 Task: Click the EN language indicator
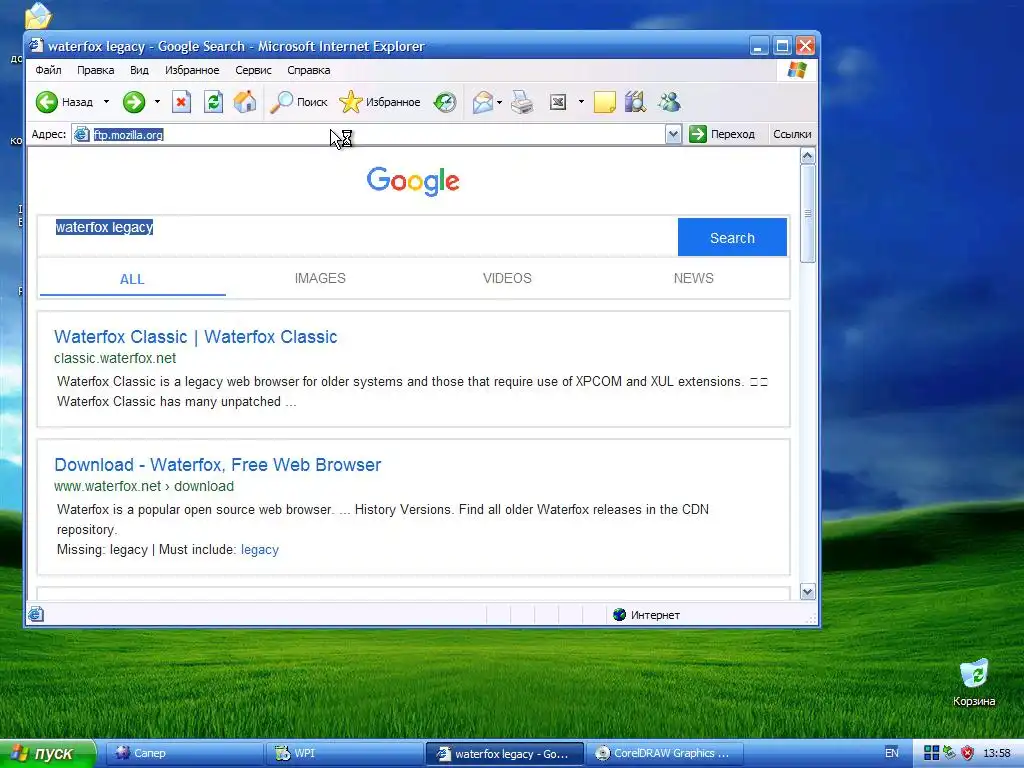coord(891,753)
